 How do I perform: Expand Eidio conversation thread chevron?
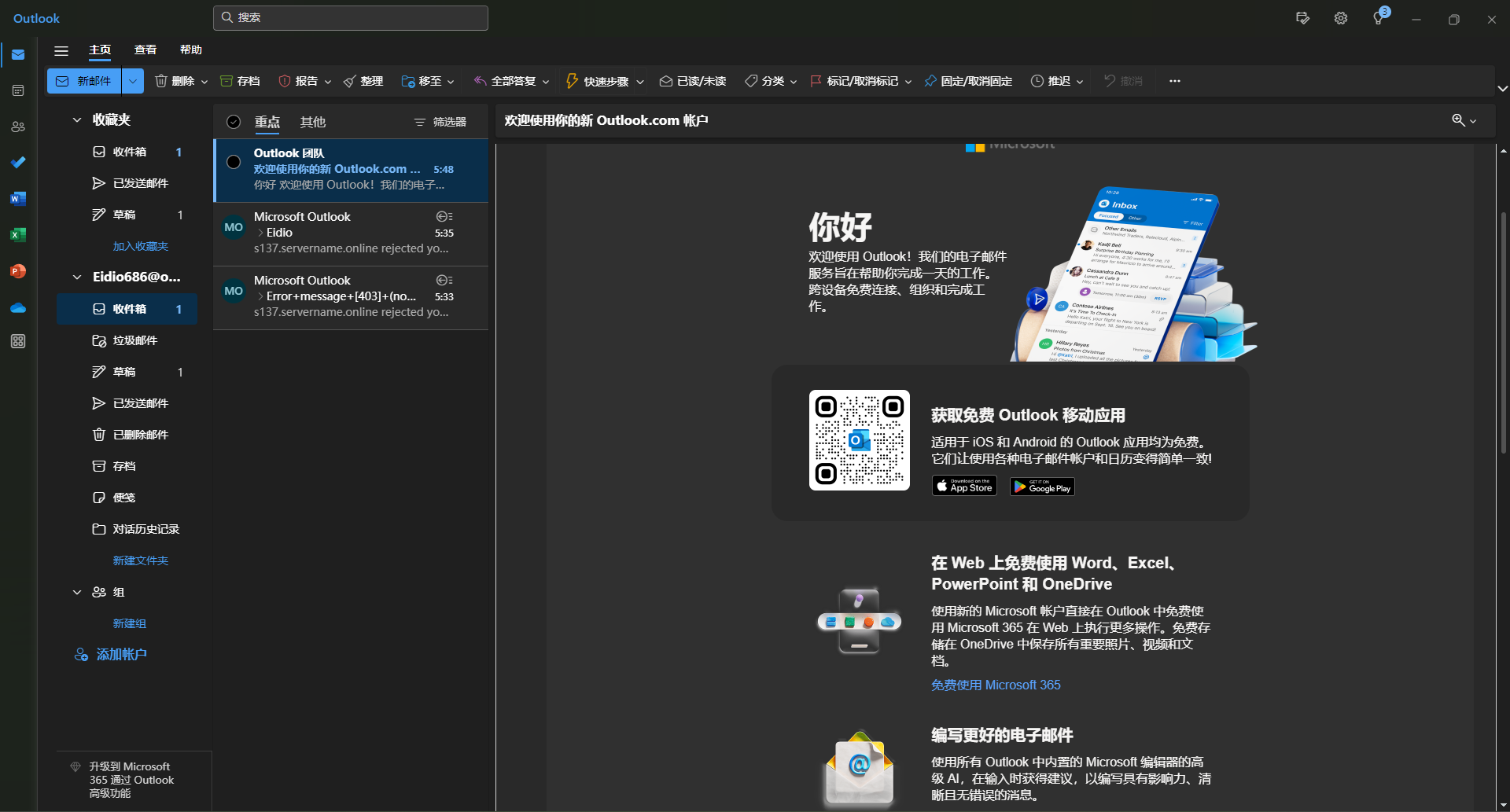(260, 233)
